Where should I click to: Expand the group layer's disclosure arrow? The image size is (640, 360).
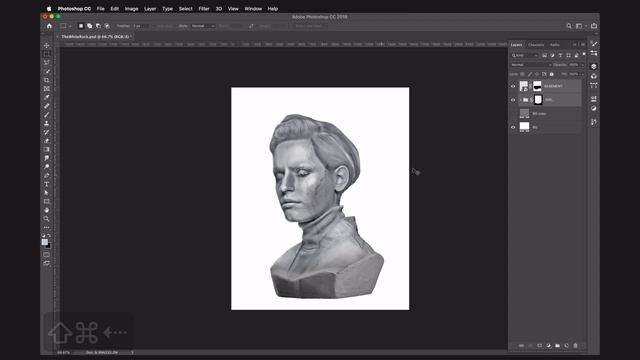point(520,100)
